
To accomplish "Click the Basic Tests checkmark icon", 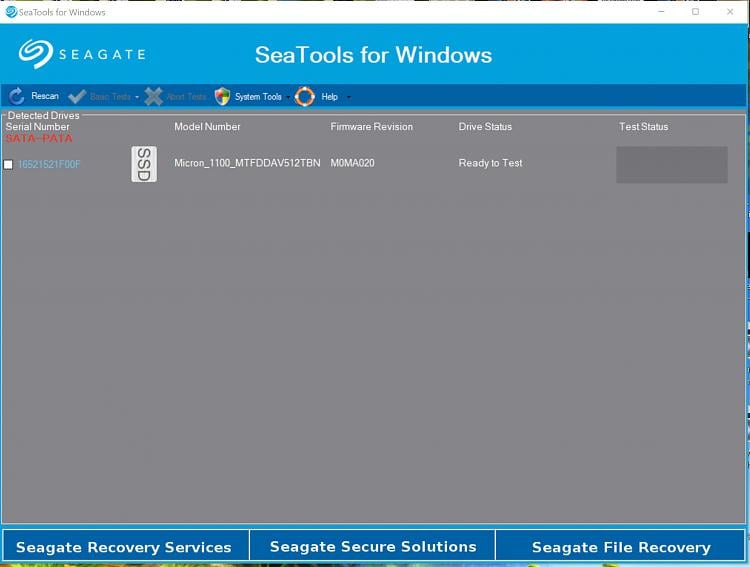I will pyautogui.click(x=77, y=96).
